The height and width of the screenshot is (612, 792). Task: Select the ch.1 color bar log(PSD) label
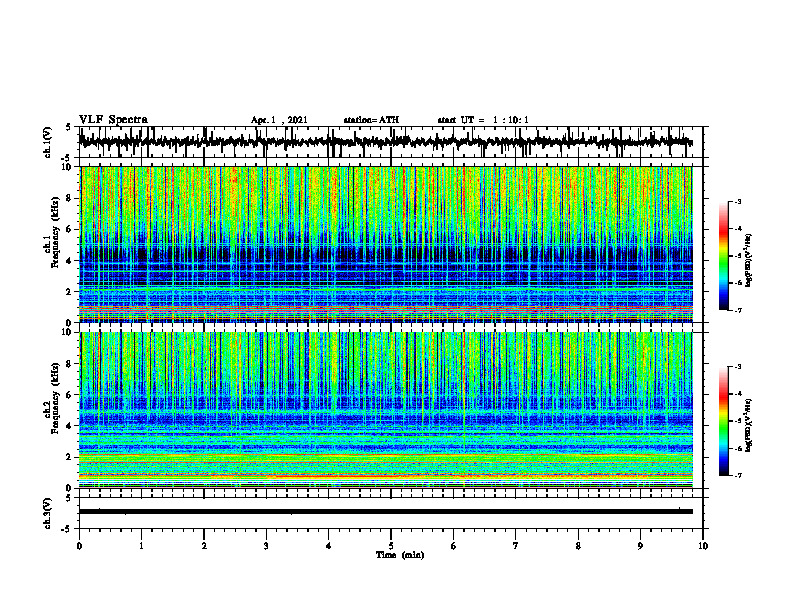749,260
